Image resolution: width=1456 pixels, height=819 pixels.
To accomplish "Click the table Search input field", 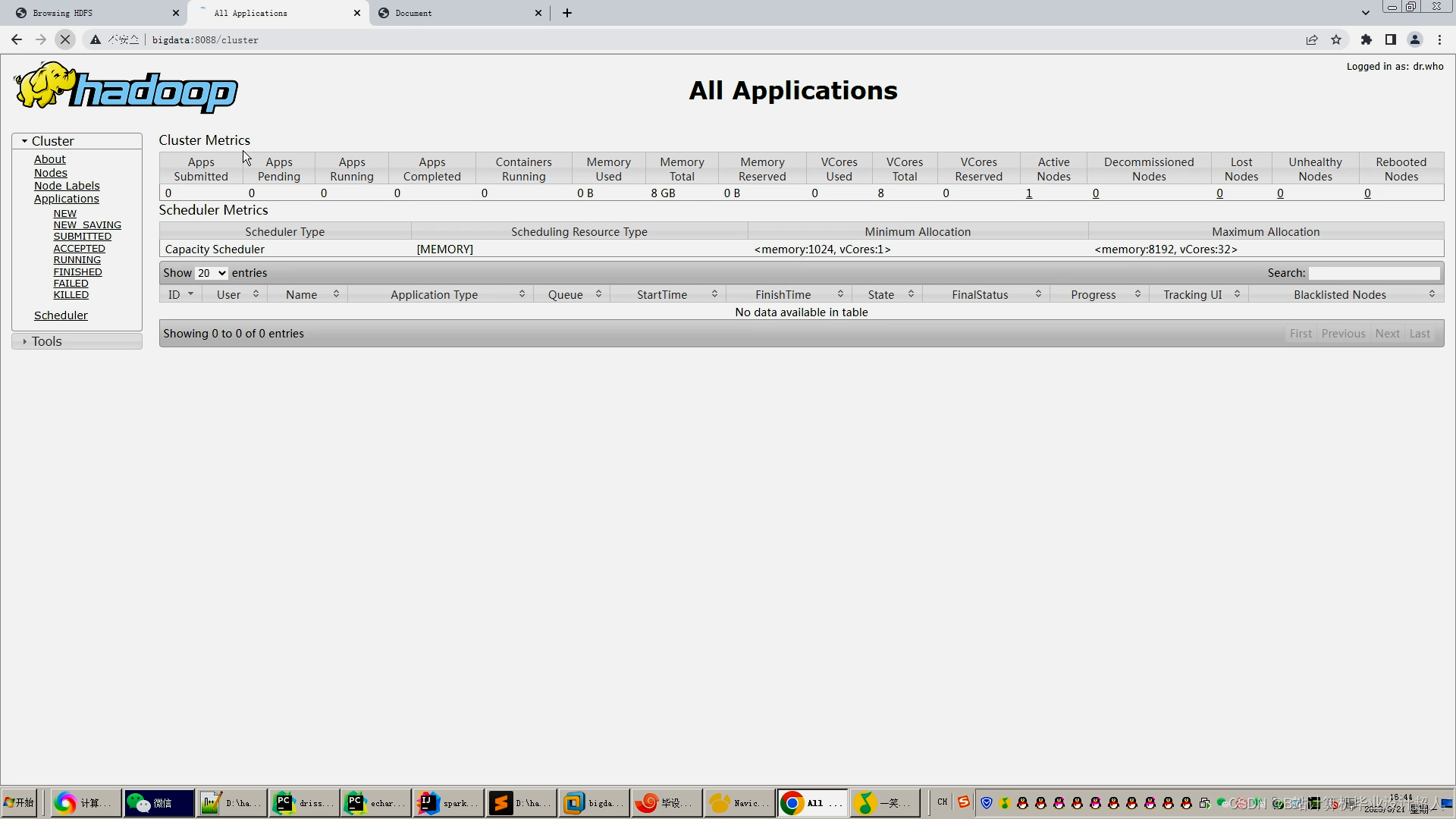I will (x=1373, y=273).
